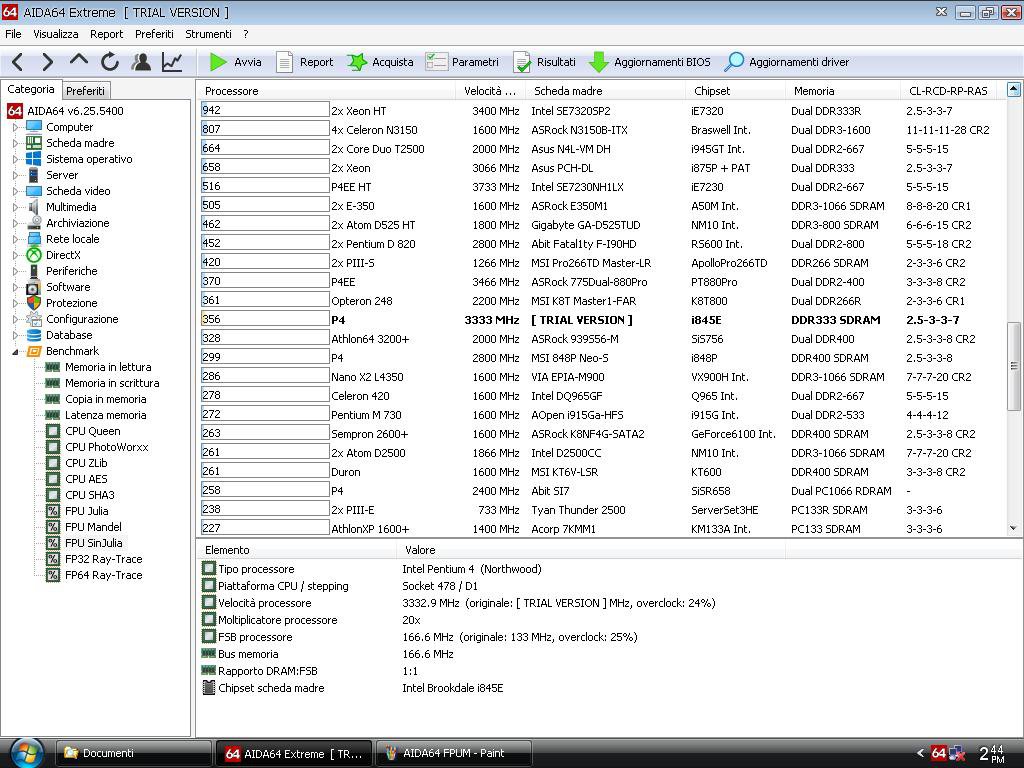Click Acquista to purchase
The image size is (1024, 768).
pos(380,62)
